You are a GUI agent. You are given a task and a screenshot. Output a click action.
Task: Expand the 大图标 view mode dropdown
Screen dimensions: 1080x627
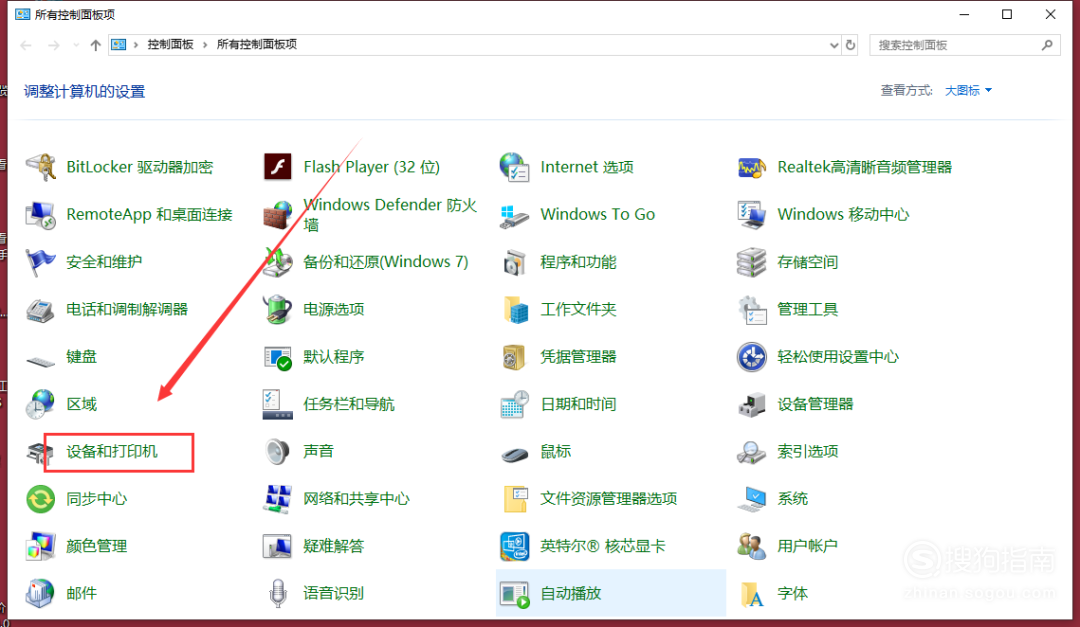968,90
